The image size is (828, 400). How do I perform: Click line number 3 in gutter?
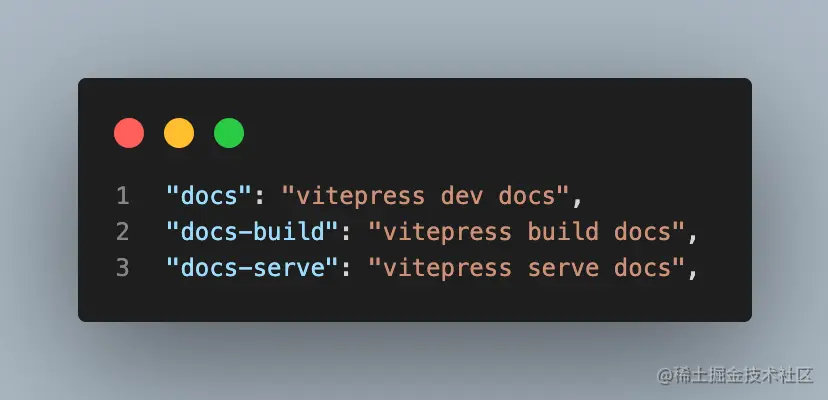pyautogui.click(x=123, y=268)
